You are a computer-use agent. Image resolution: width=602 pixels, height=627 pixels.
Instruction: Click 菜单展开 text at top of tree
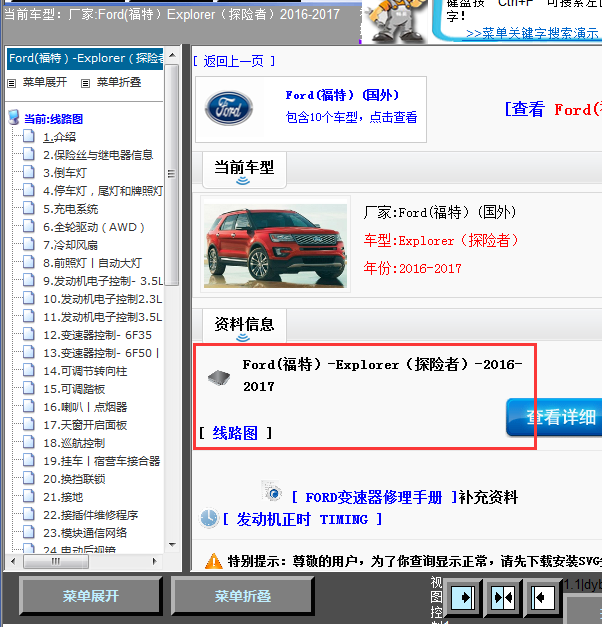(x=45, y=82)
